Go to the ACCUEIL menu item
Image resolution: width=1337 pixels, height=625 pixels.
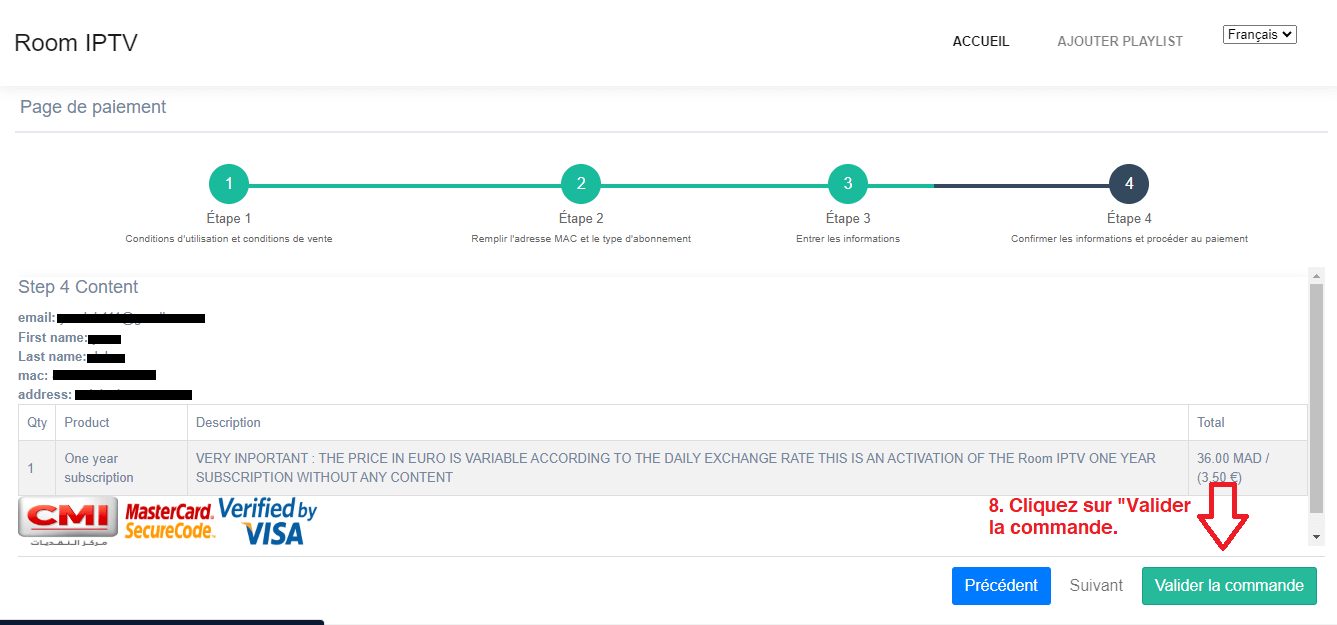(x=981, y=42)
